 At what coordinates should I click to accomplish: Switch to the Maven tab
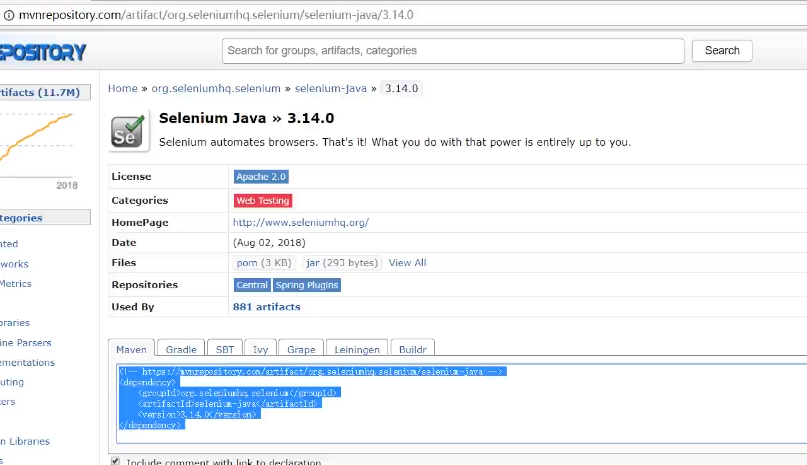[131, 349]
